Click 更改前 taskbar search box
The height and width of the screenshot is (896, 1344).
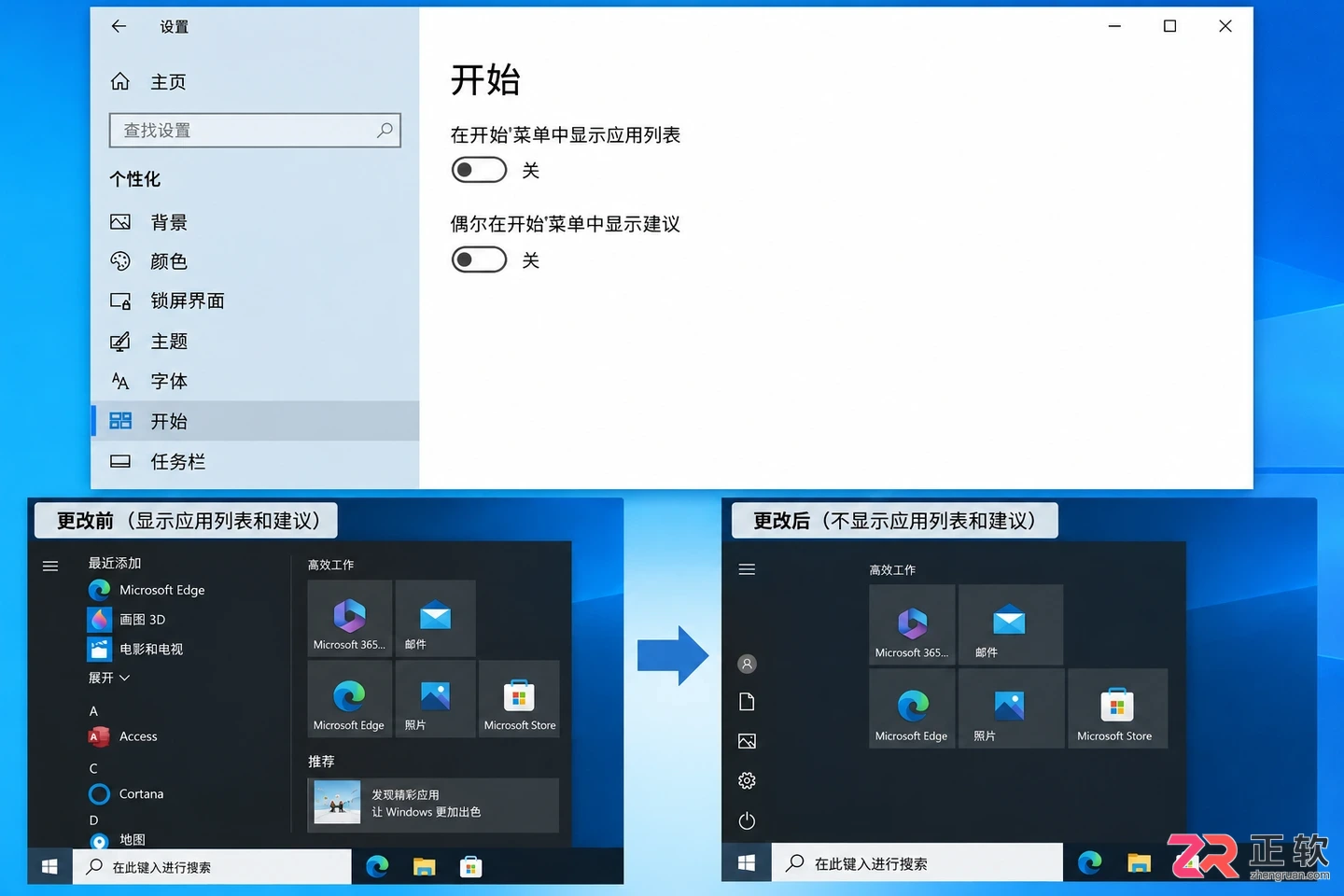212,867
